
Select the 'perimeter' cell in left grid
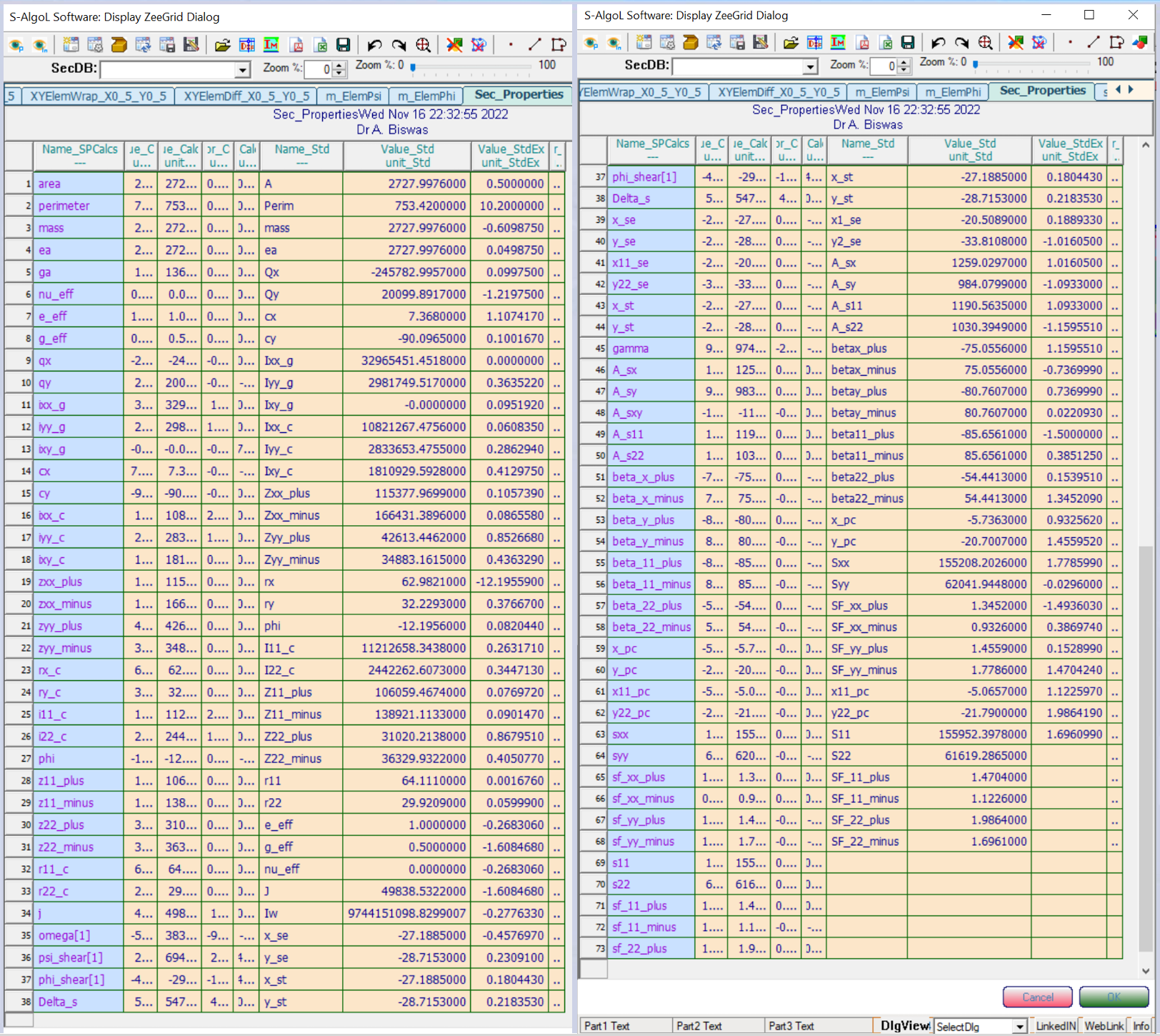coord(79,206)
